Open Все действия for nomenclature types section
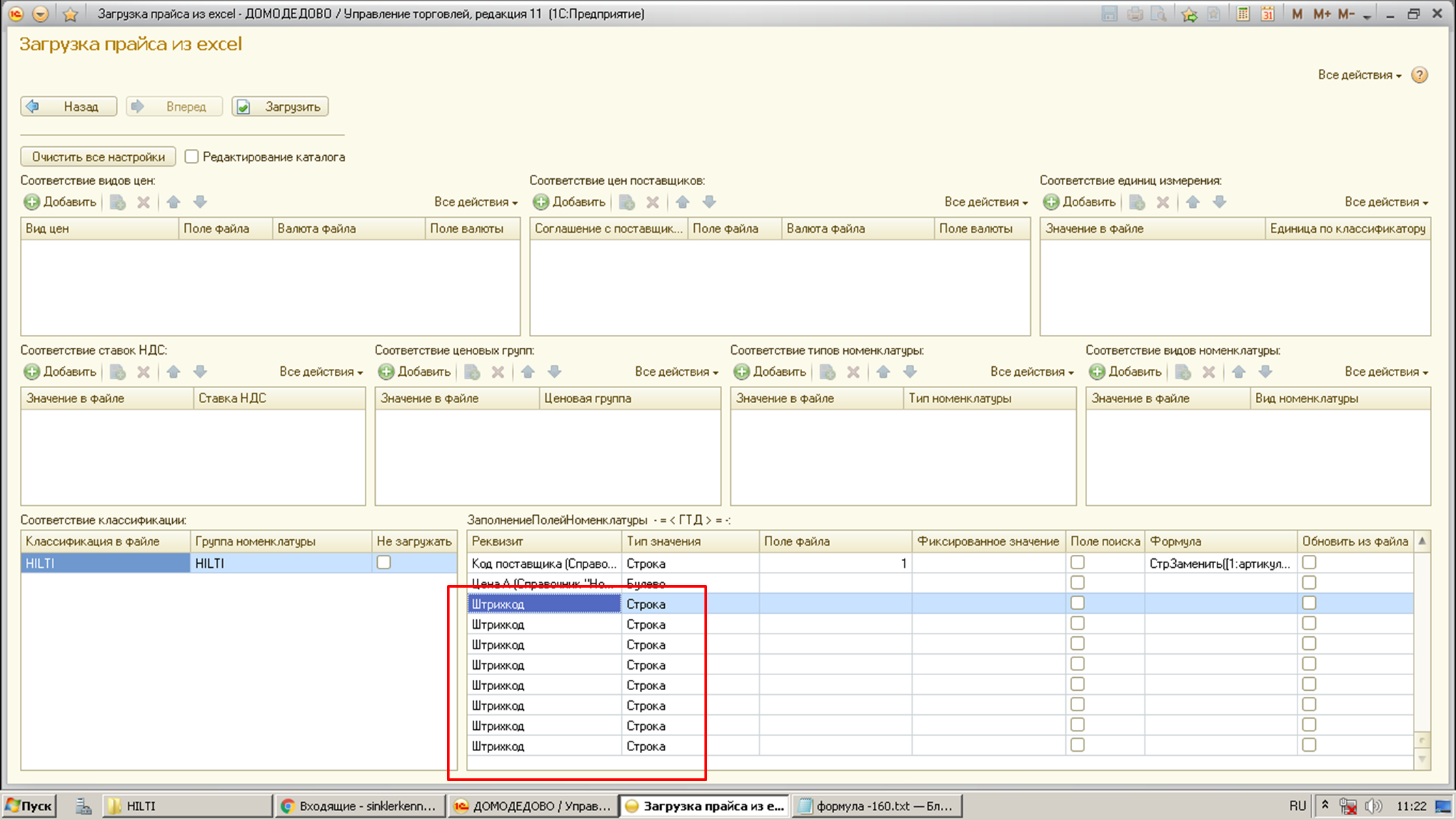Image resolution: width=1456 pixels, height=820 pixels. 1032,372
